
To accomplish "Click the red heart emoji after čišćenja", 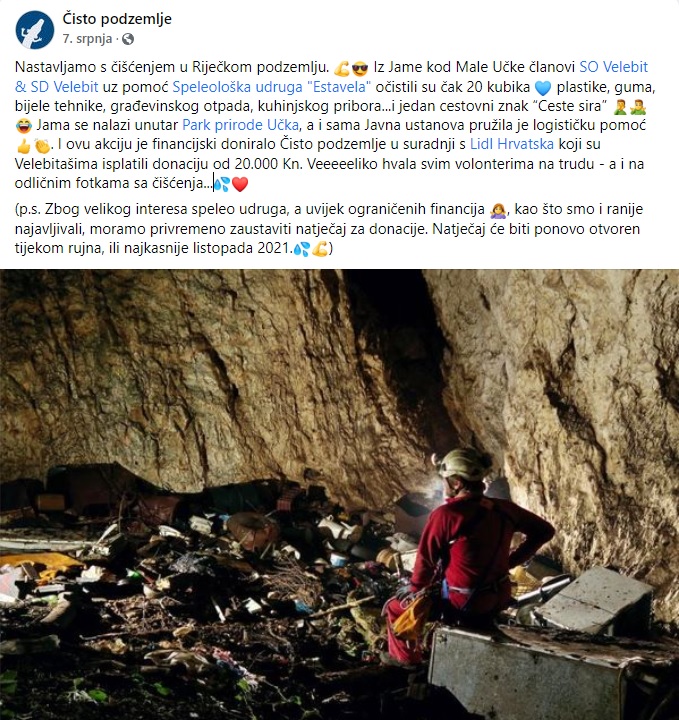I will [x=240, y=184].
